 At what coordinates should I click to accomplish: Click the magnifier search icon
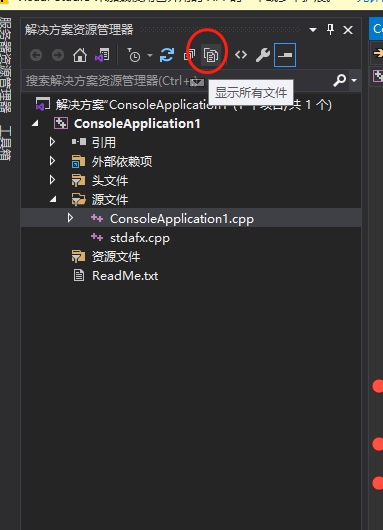[340, 80]
